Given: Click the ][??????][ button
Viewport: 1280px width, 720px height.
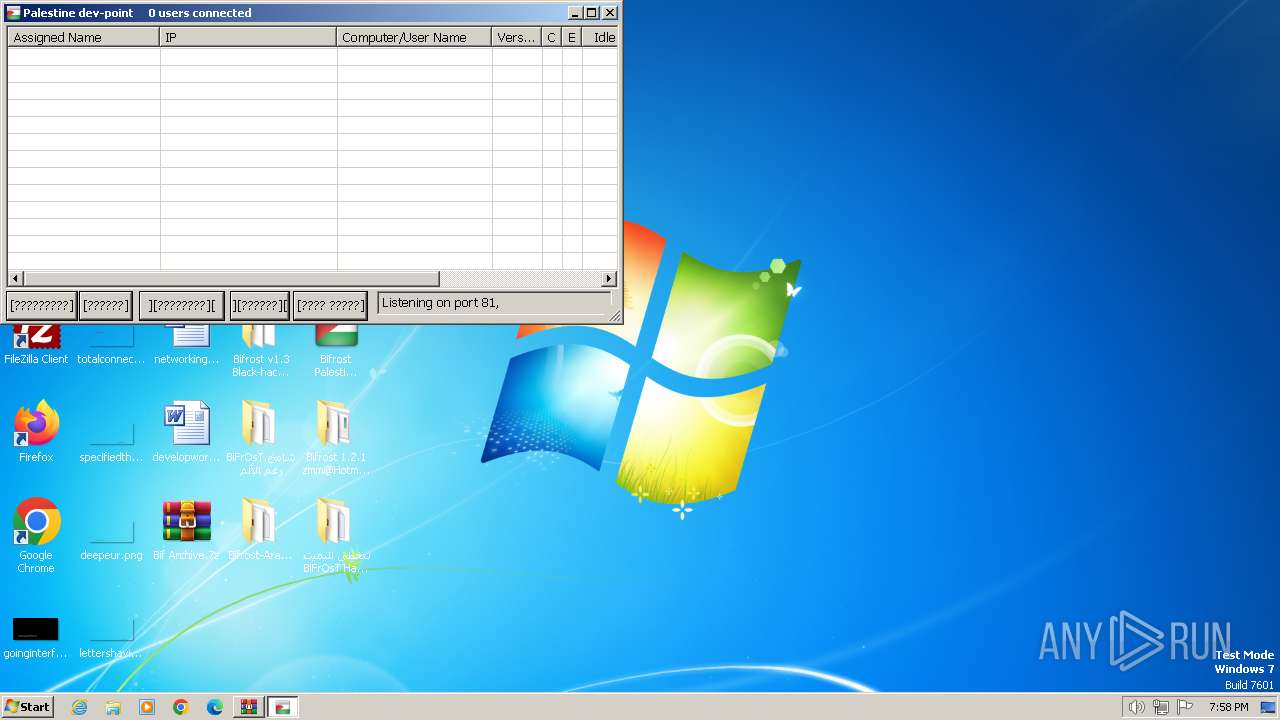Looking at the screenshot, I should (259, 305).
